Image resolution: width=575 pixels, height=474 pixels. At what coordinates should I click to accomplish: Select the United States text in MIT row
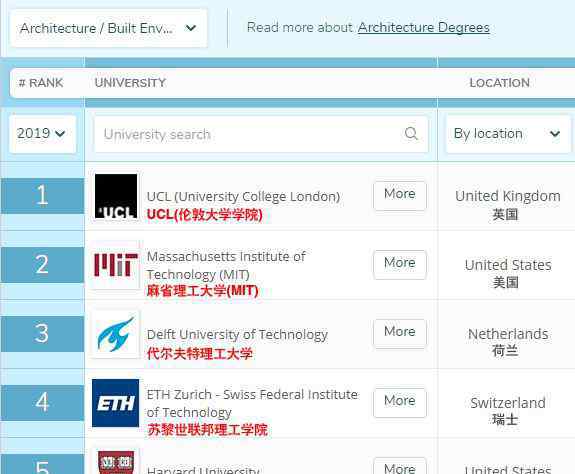tap(508, 265)
